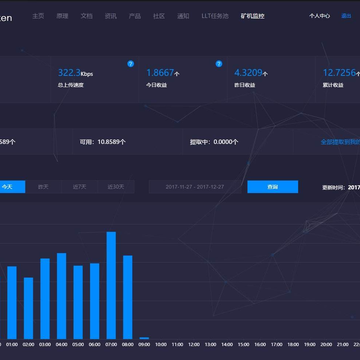Screen dimensions: 360x360
Task: Click the 总上传速度 label
Action: pyautogui.click(x=71, y=85)
